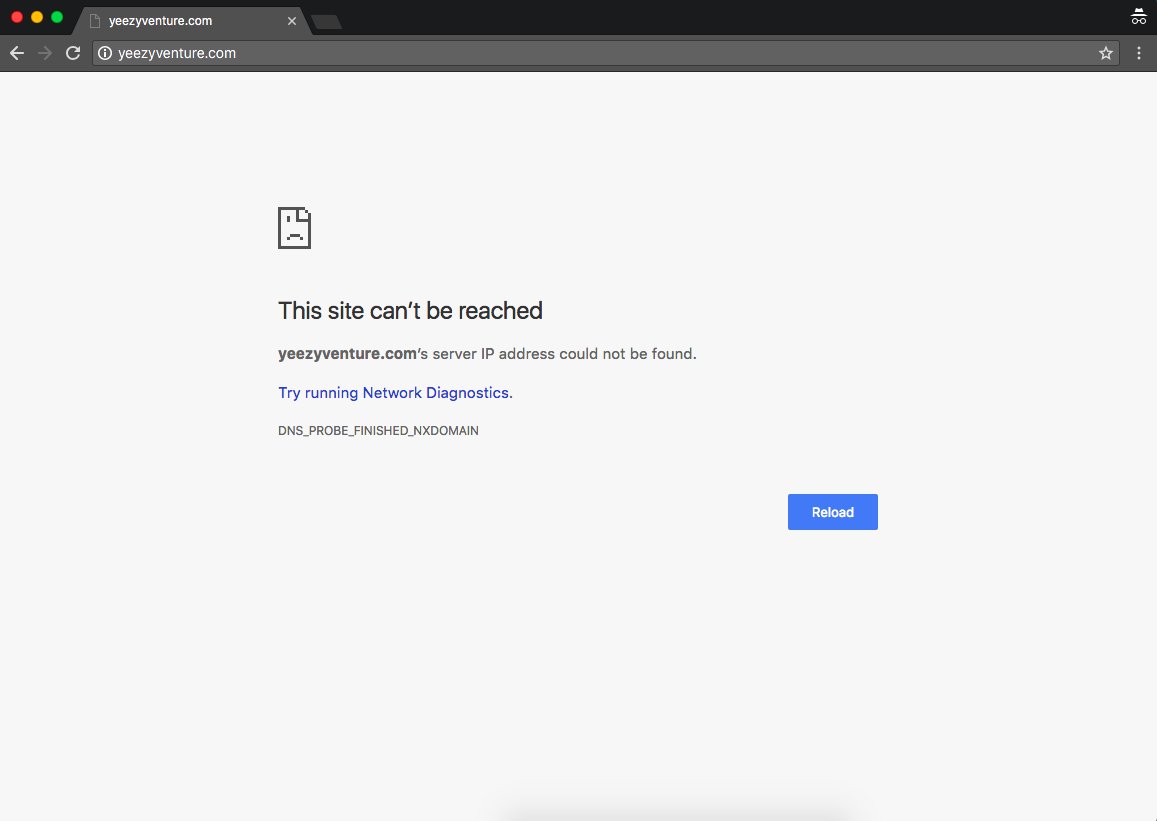1157x821 pixels.
Task: Click the bold yeezyventure.com text in the message
Action: [x=347, y=353]
